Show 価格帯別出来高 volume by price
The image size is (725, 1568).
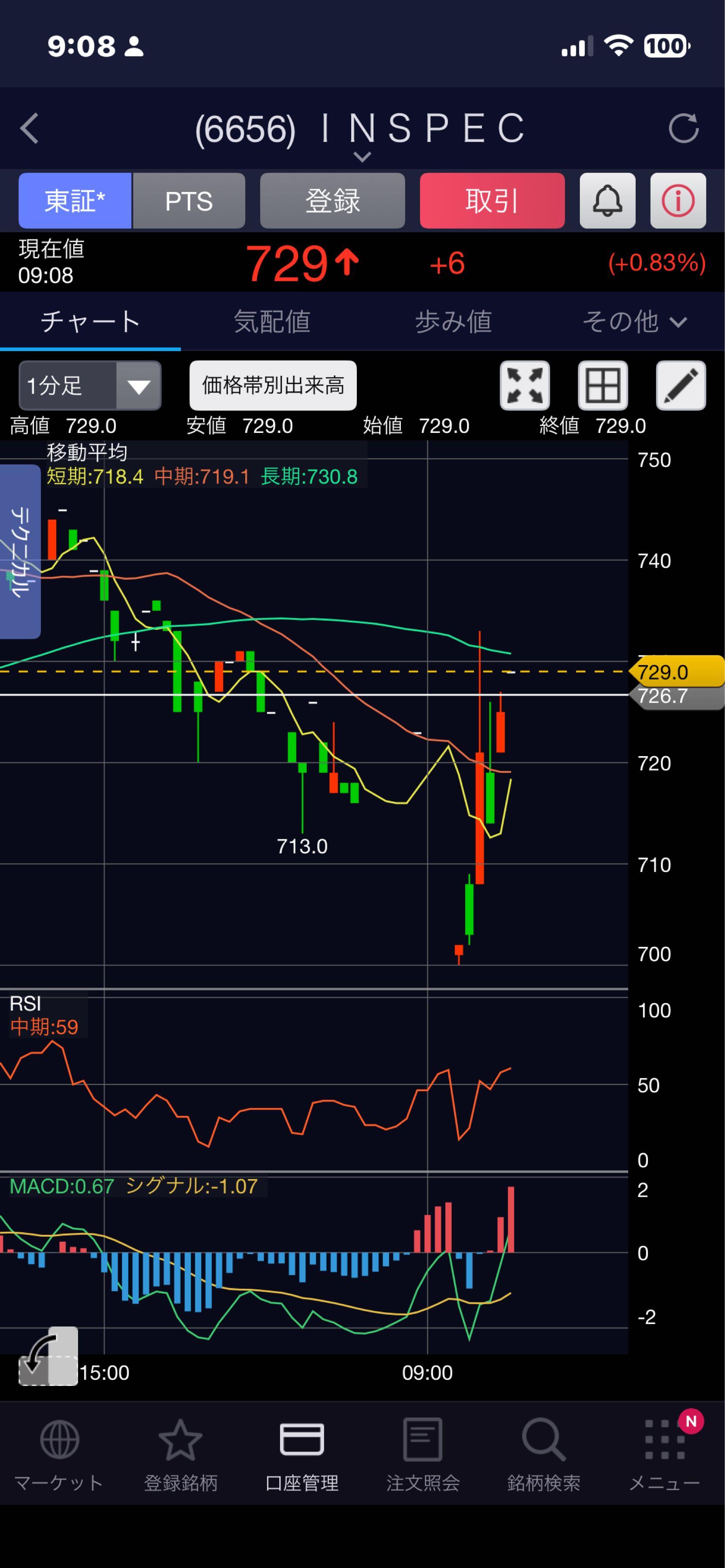pos(273,385)
